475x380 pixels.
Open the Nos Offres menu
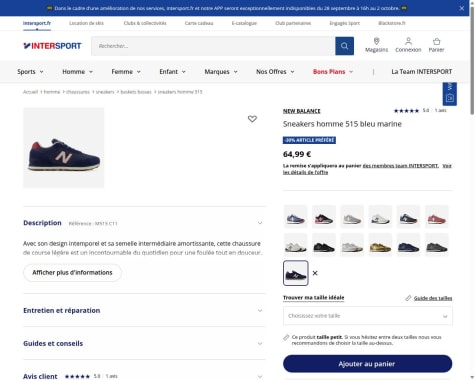coord(275,72)
